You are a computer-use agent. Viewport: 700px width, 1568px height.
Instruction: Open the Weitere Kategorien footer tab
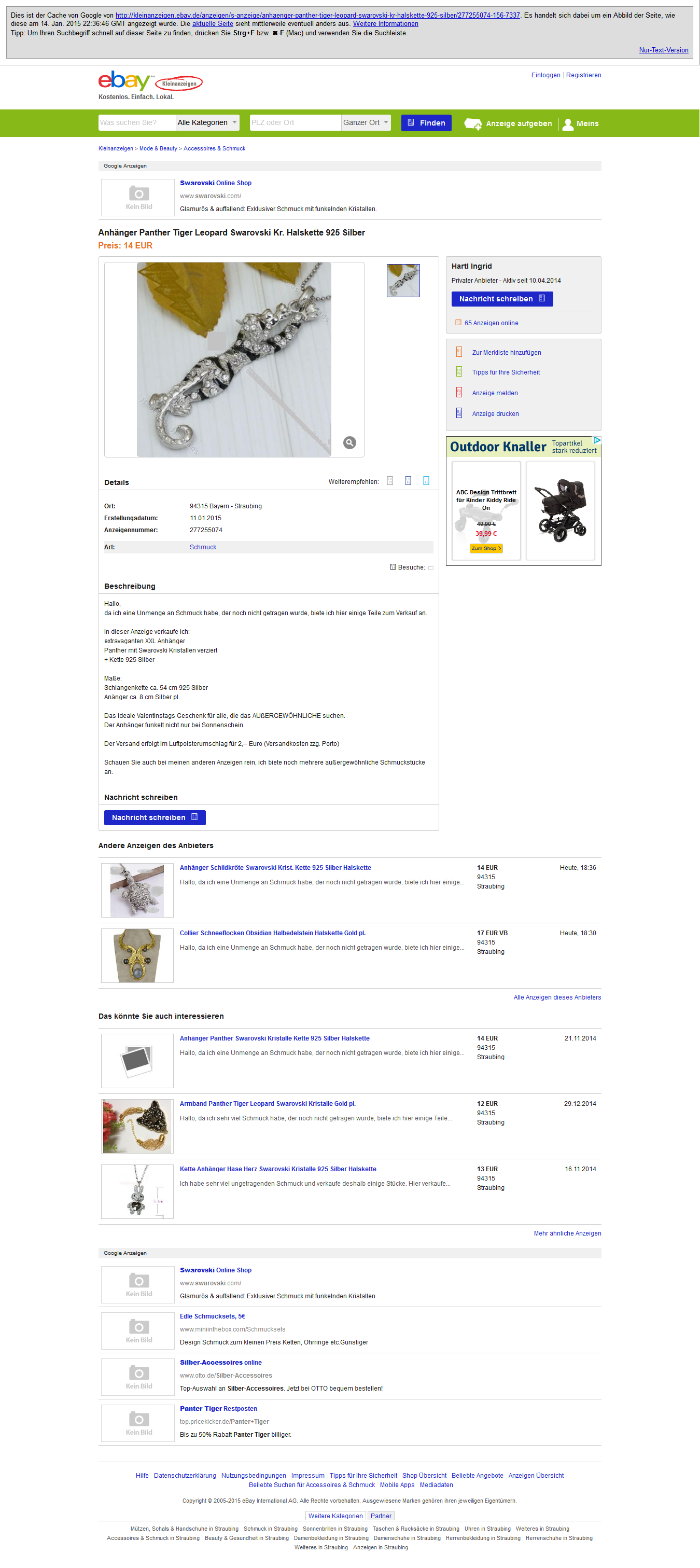(x=335, y=1516)
